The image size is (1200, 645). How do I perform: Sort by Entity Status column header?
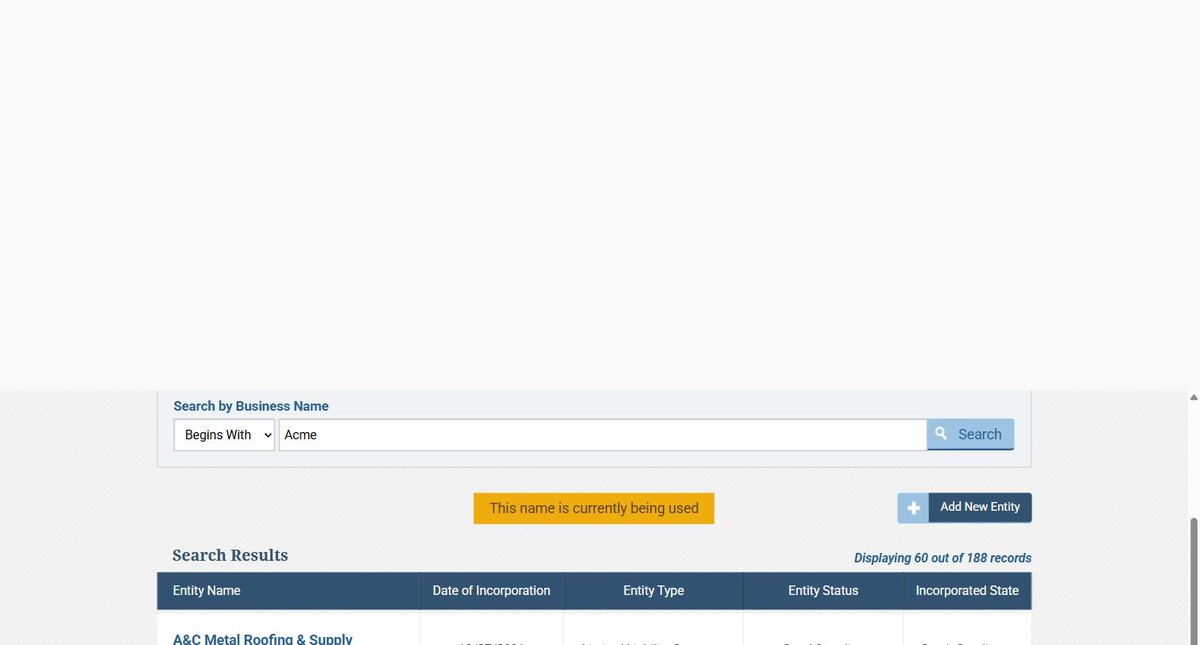pos(823,591)
